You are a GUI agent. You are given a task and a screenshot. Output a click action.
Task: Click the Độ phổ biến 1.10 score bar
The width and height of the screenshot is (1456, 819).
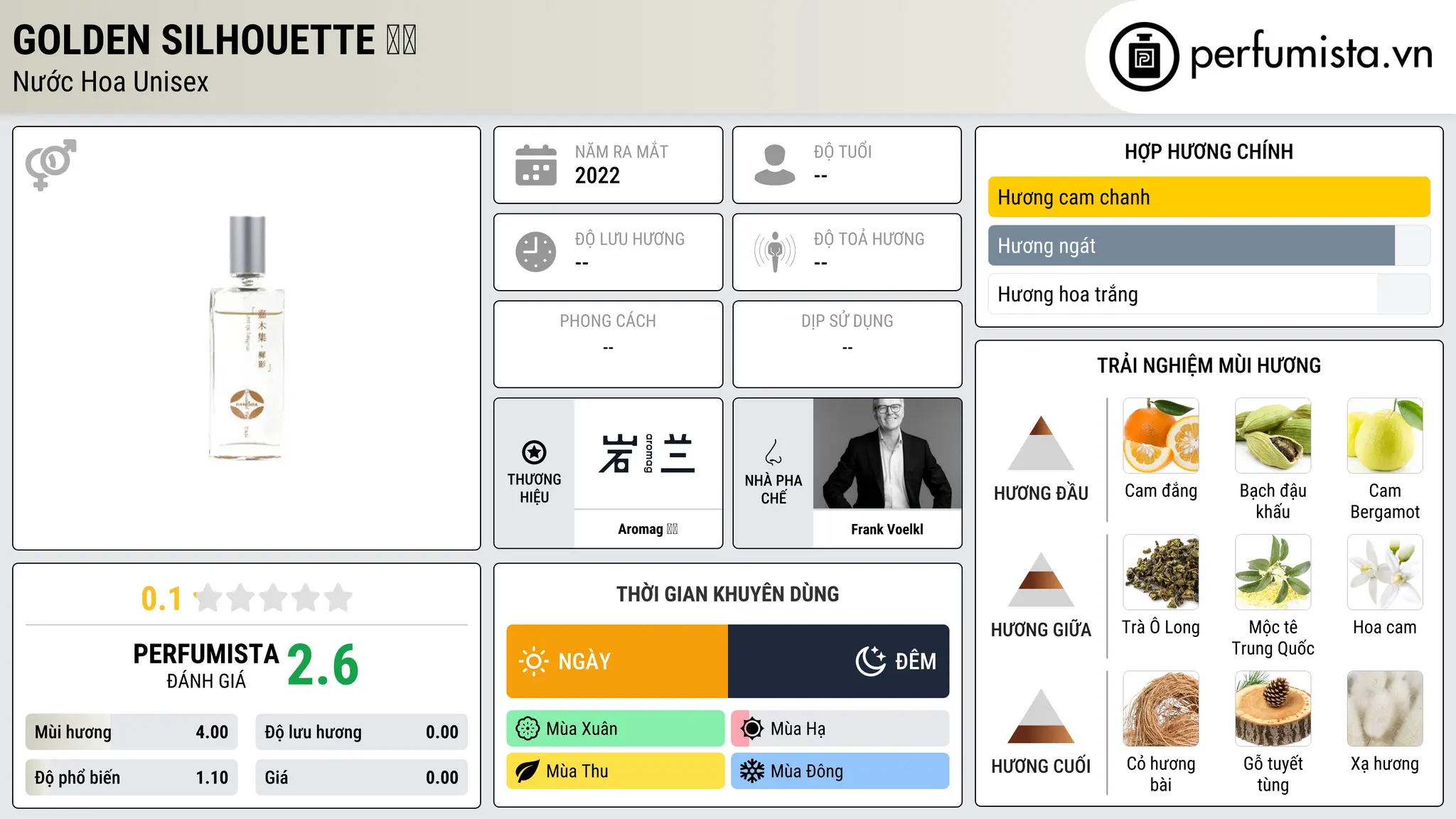132,778
